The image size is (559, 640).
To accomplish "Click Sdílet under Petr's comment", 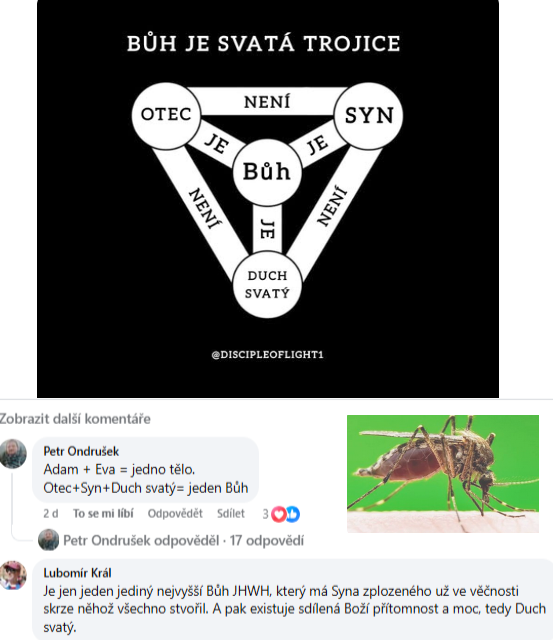I will click(x=231, y=513).
